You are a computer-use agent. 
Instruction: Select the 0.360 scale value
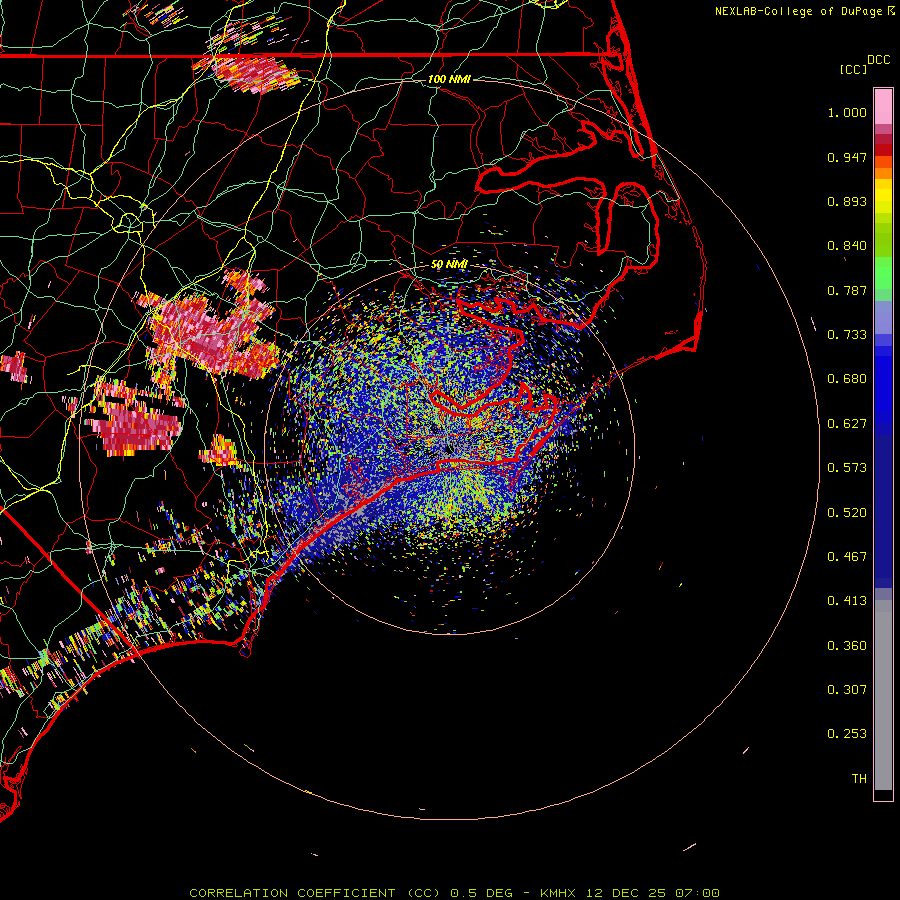pos(847,646)
